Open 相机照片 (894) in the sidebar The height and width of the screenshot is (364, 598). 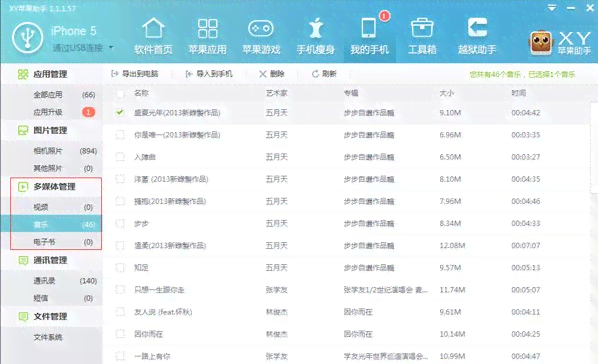(x=51, y=151)
